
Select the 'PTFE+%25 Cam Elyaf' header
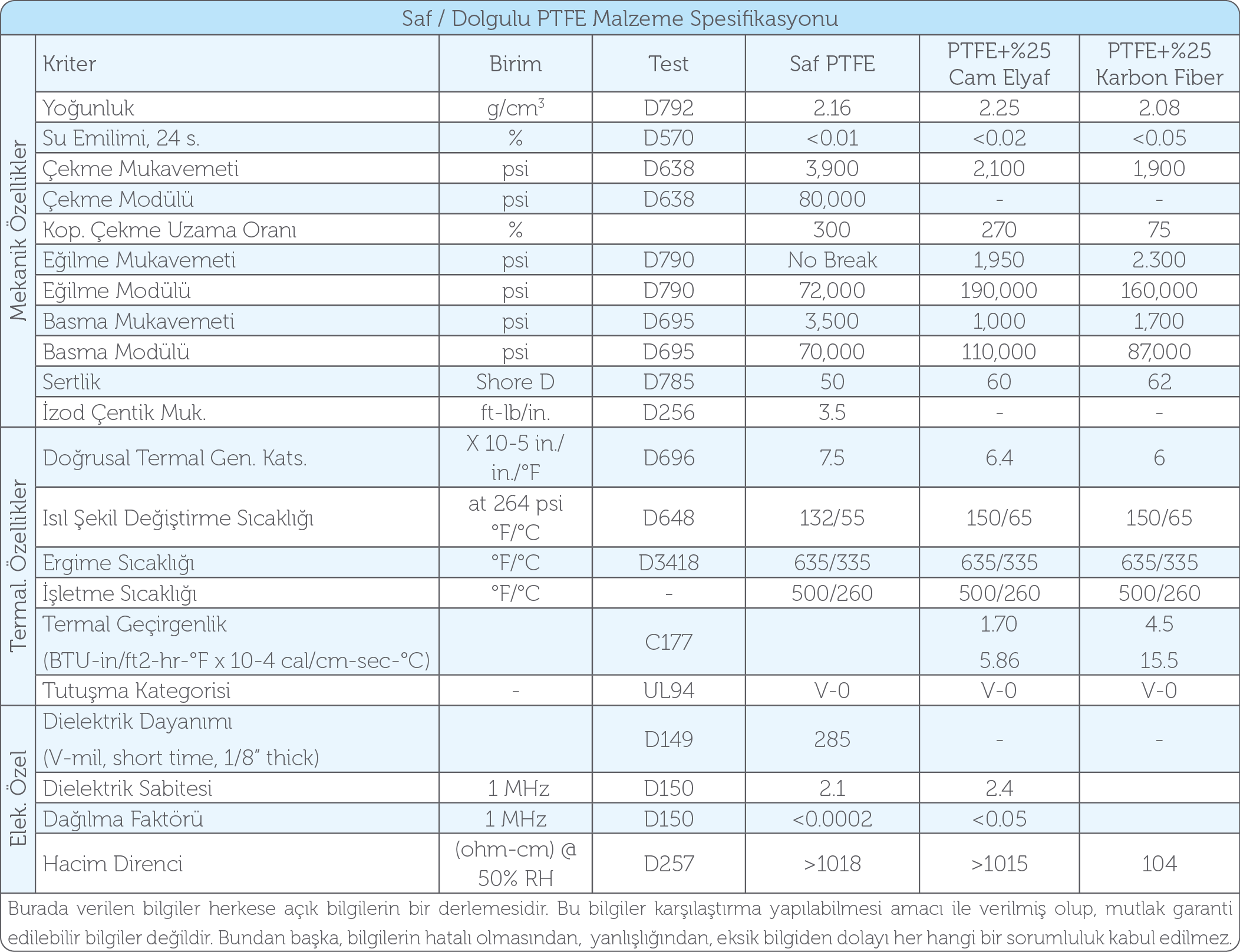coord(999,64)
